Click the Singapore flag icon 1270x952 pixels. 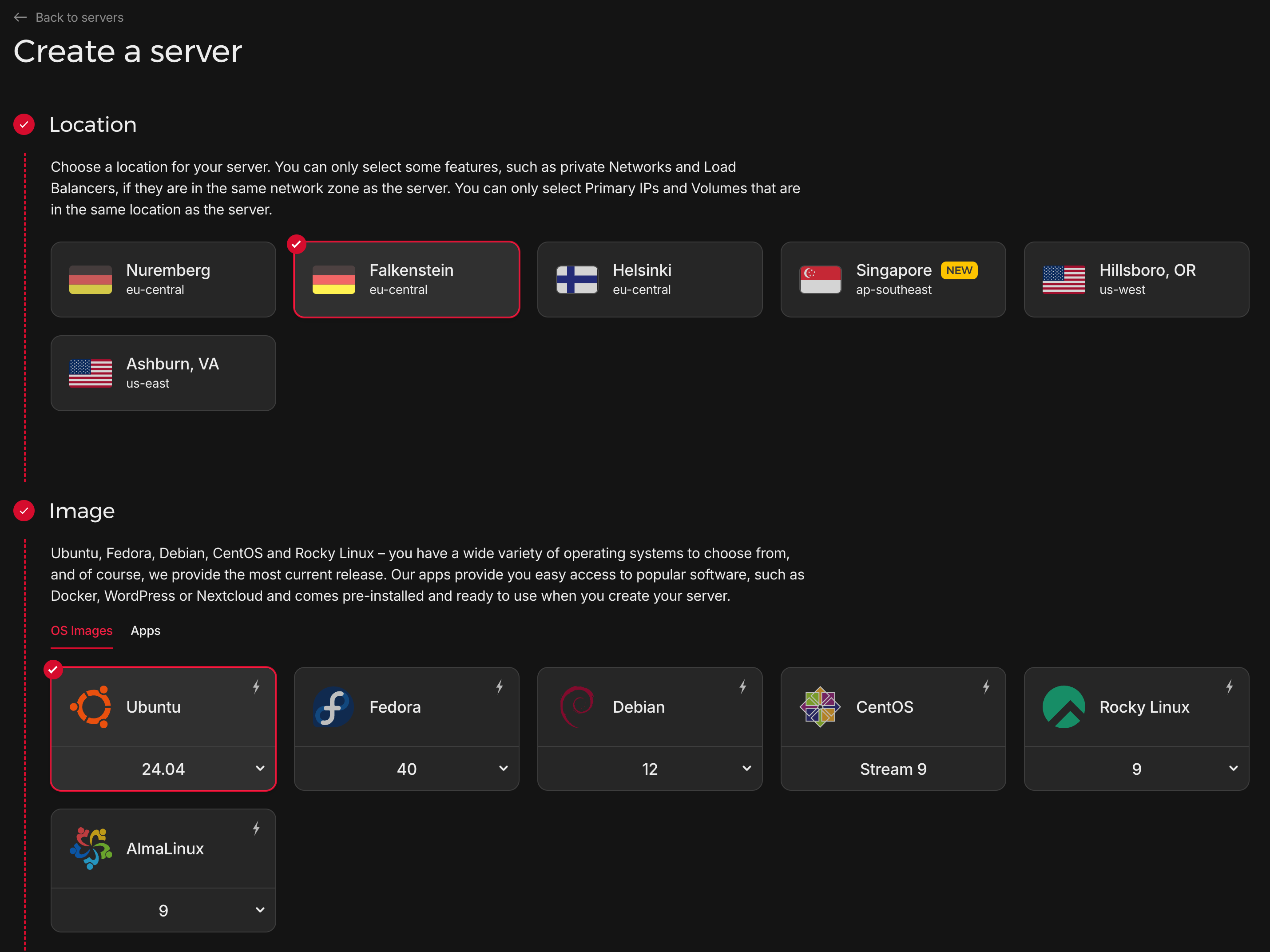[x=821, y=280]
